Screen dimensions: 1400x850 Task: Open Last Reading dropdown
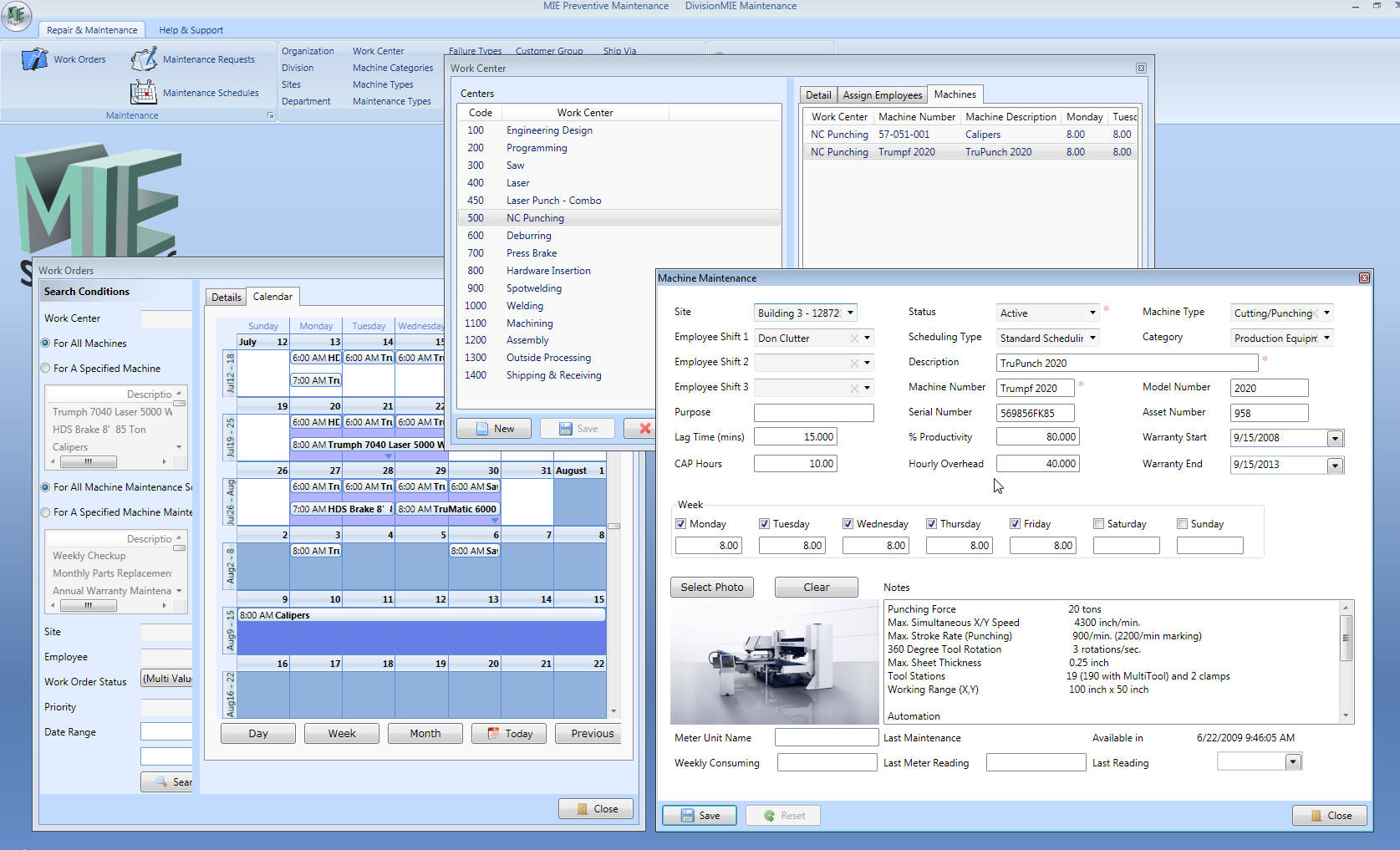coord(1293,762)
